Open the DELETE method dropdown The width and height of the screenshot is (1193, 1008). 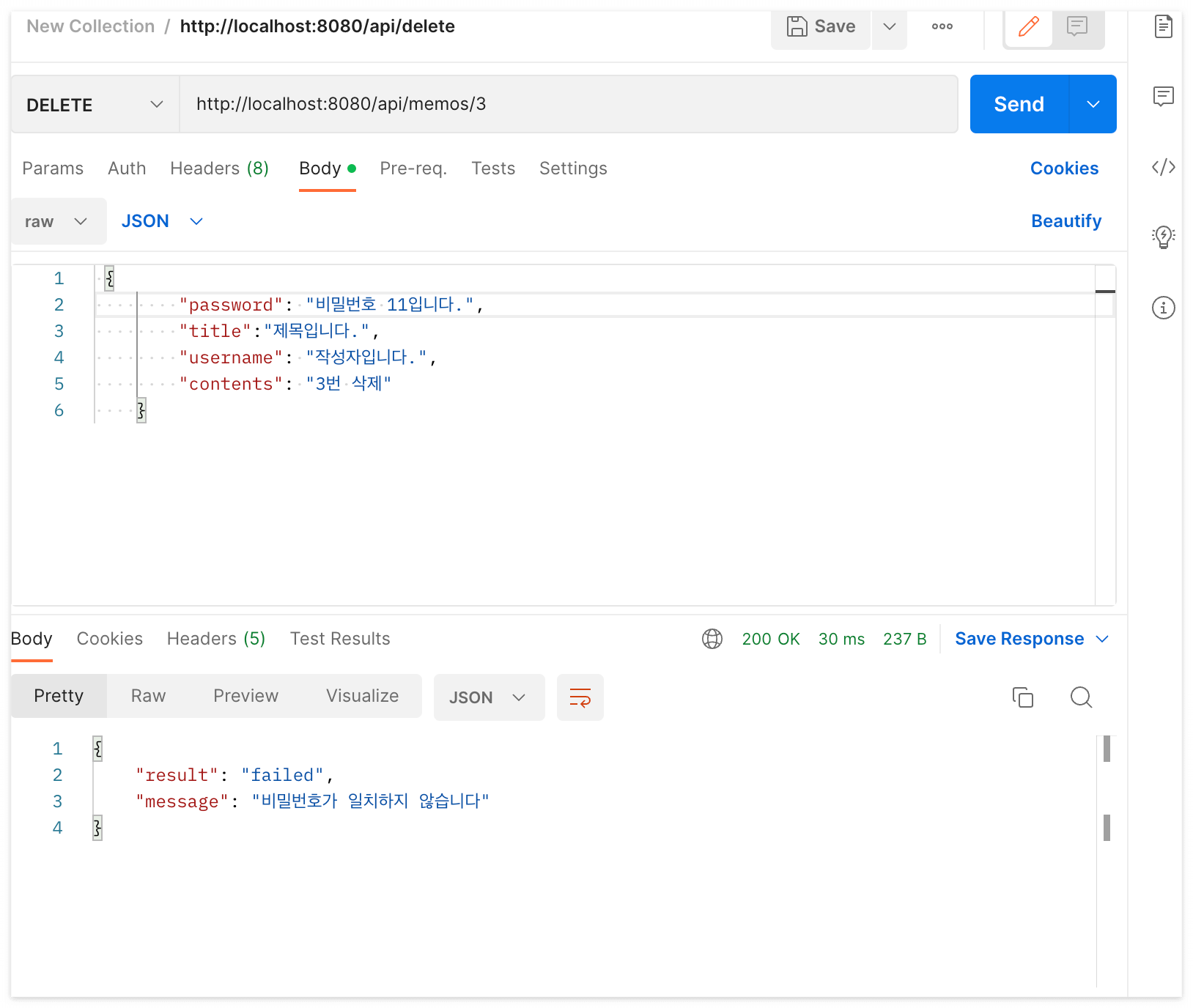[x=95, y=104]
